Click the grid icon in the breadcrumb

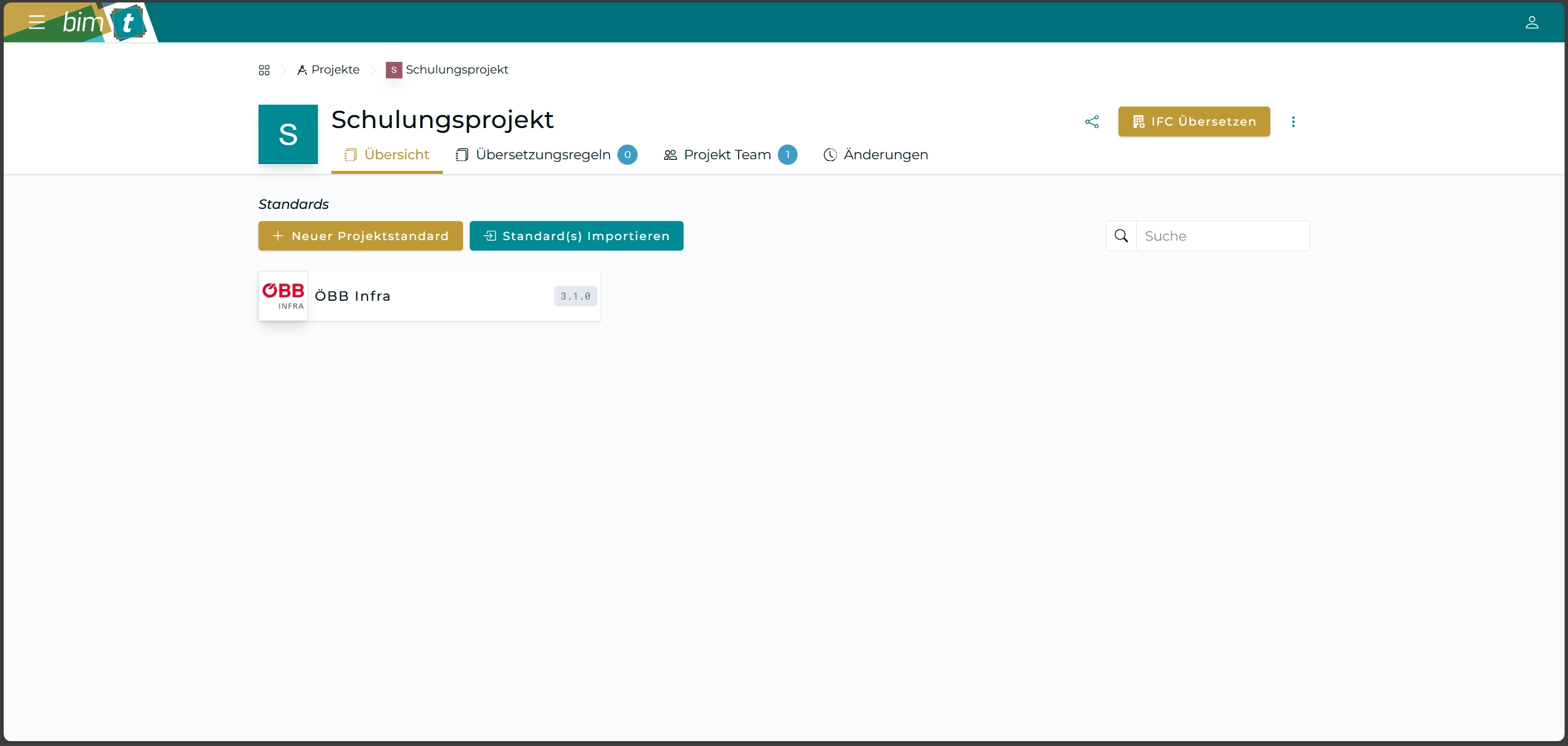(264, 70)
